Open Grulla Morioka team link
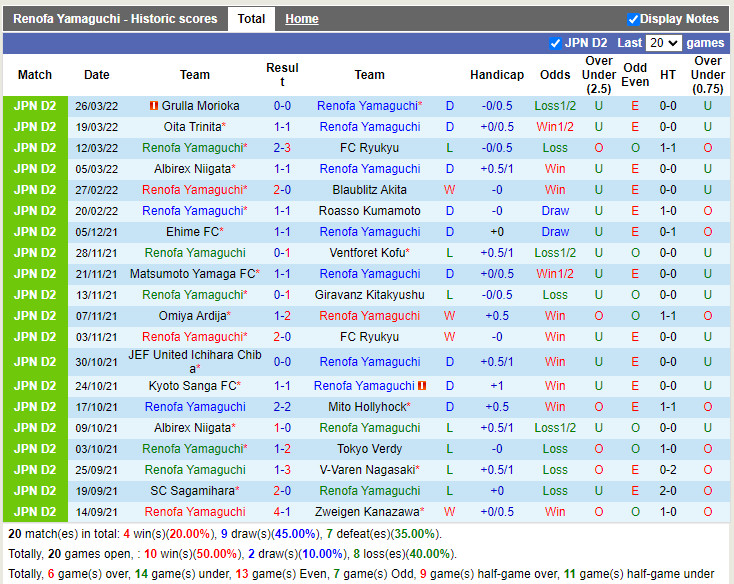734x584 pixels. (201, 106)
